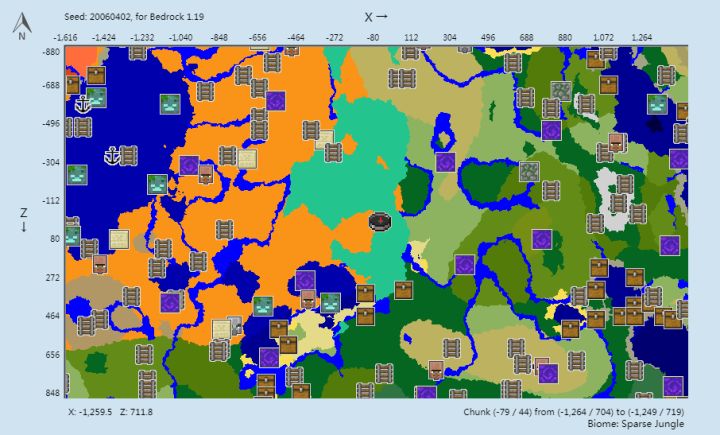This screenshot has height=435, width=720.
Task: Click the "Z ↓" axis heading
Action: 23,219
